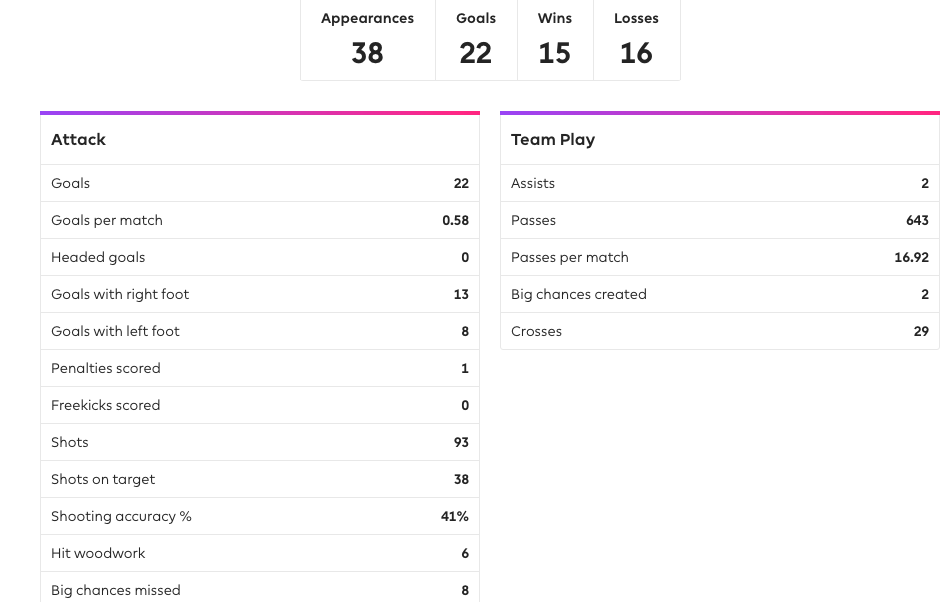Select the Team Play section heading

[x=553, y=140]
